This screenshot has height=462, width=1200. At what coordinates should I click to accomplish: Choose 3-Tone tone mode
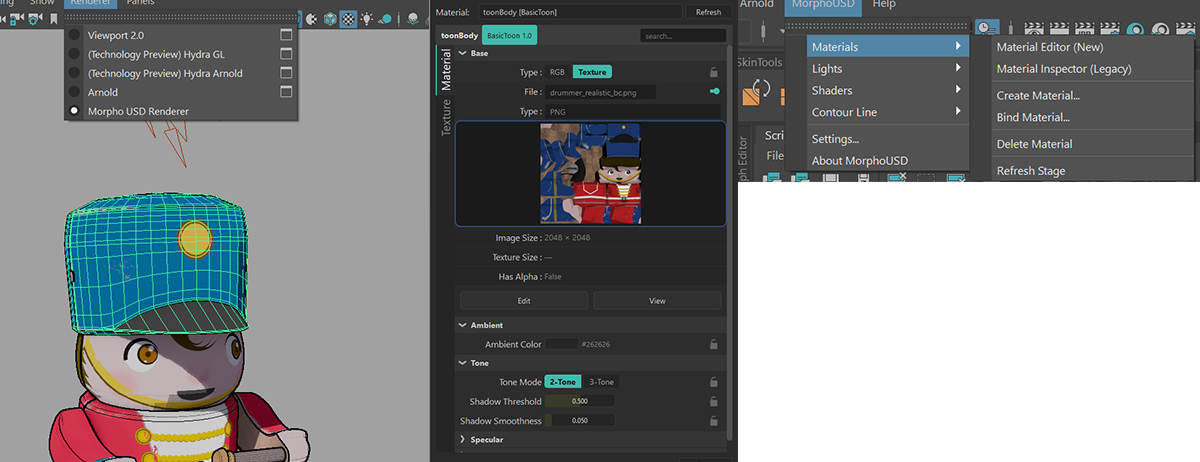[601, 382]
